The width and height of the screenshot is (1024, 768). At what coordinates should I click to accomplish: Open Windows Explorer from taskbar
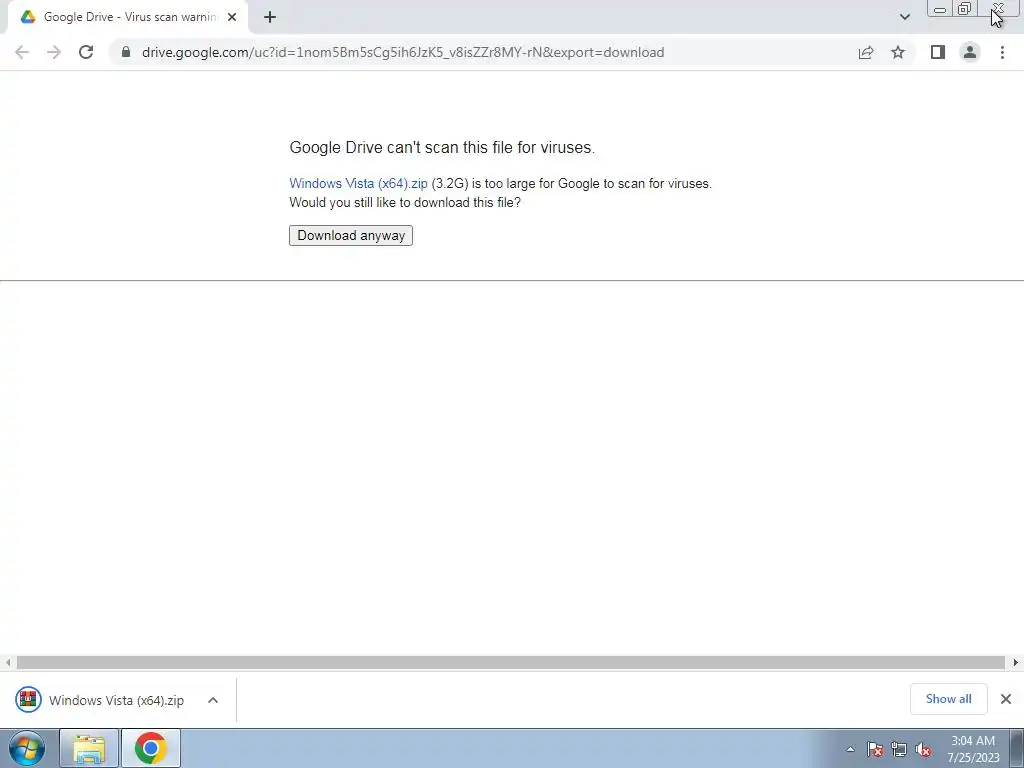(89, 748)
